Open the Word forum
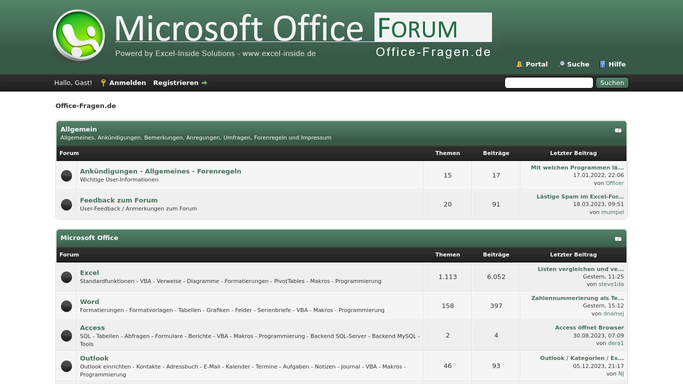 (89, 302)
